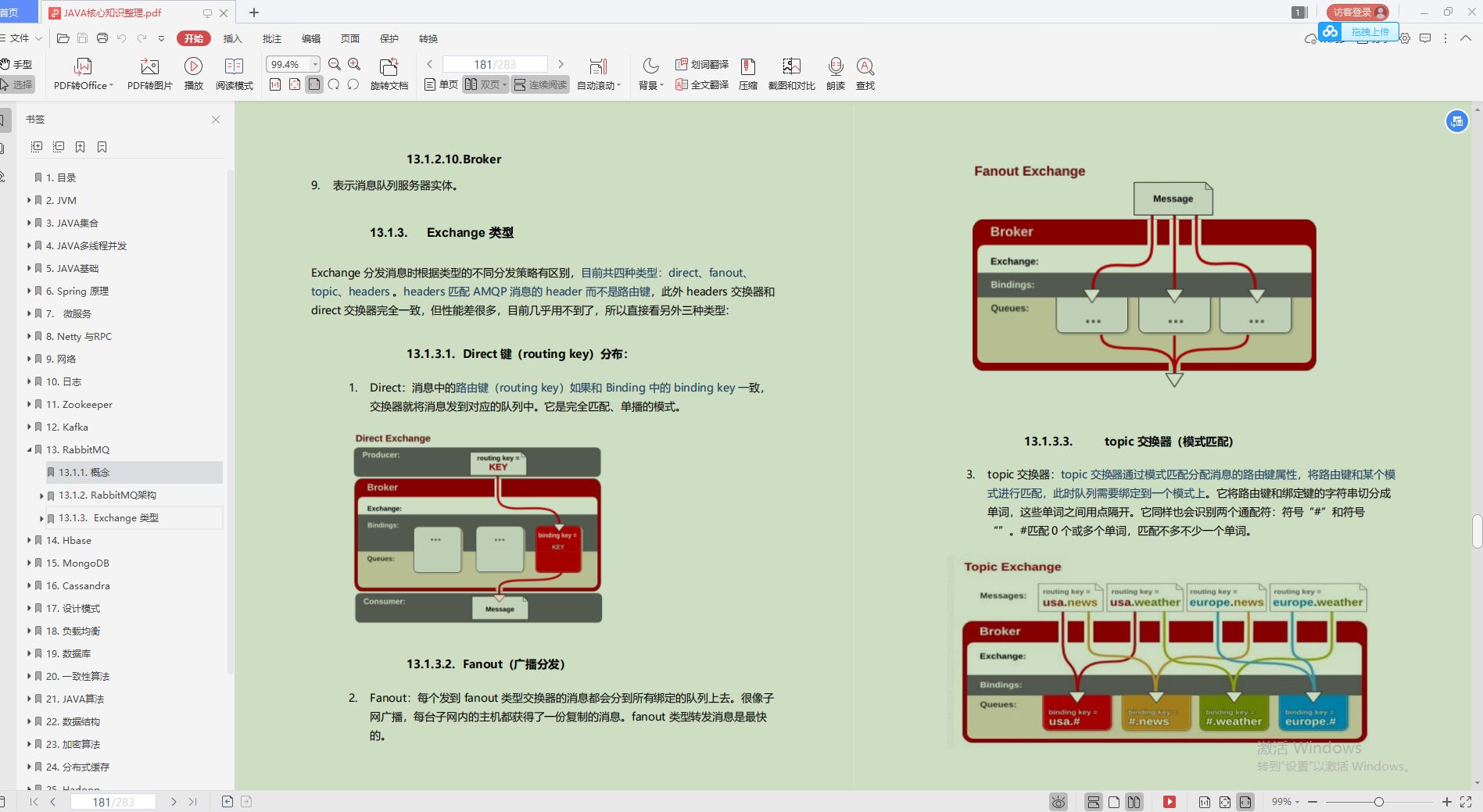
Task: Select the 选择 selection tool
Action: pos(16,84)
